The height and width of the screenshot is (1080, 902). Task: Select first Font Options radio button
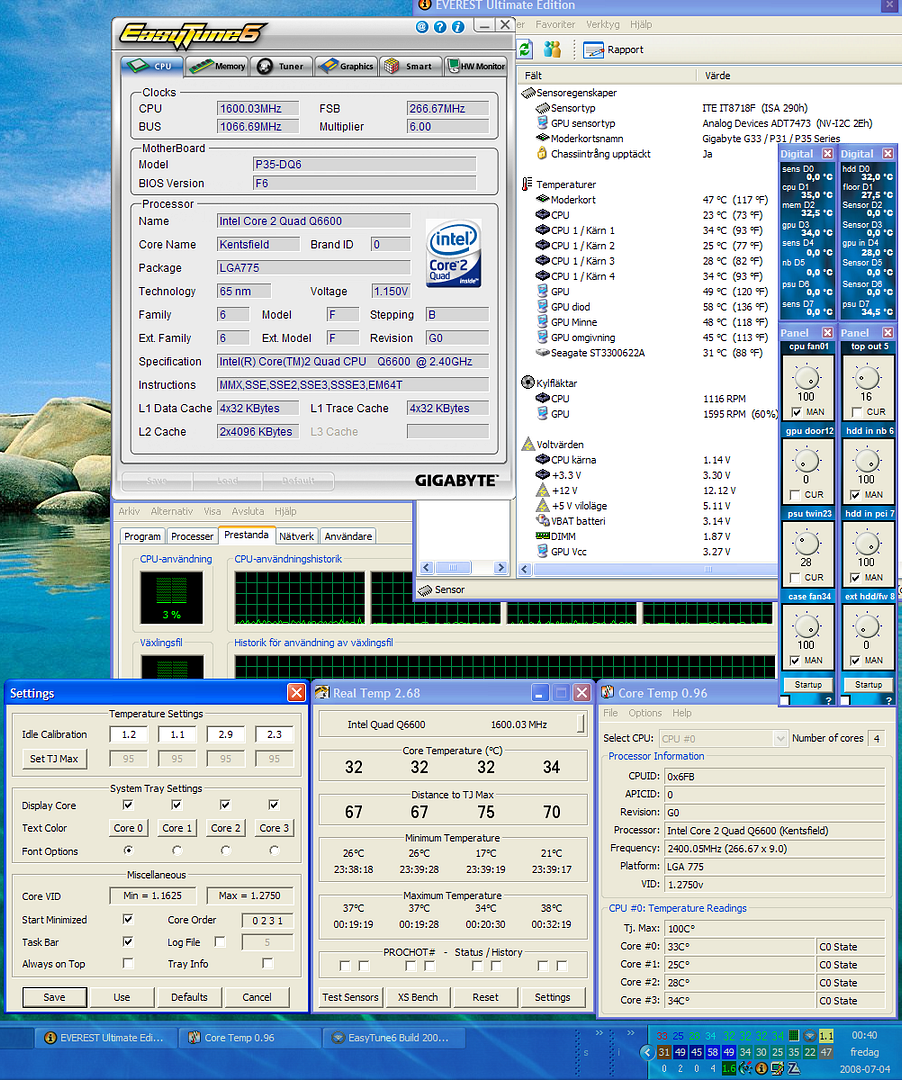(128, 851)
